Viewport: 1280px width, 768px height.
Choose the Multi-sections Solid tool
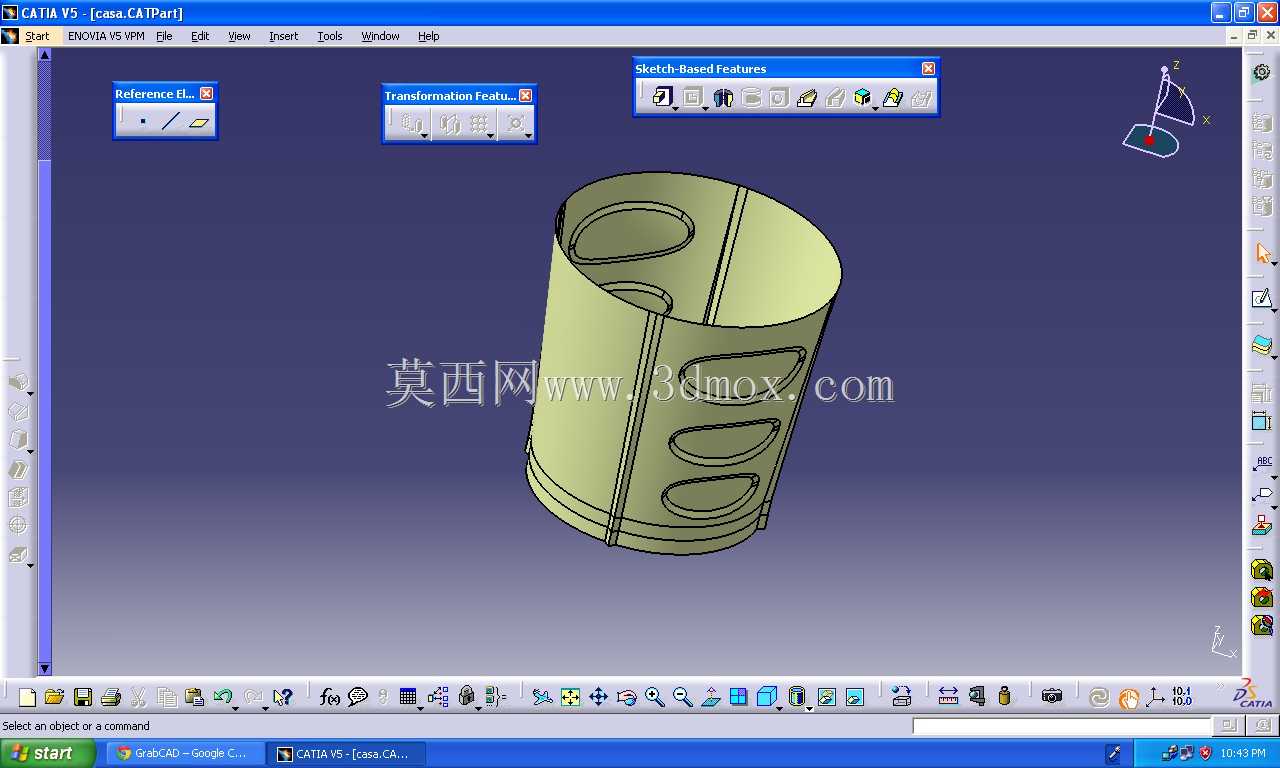(893, 97)
